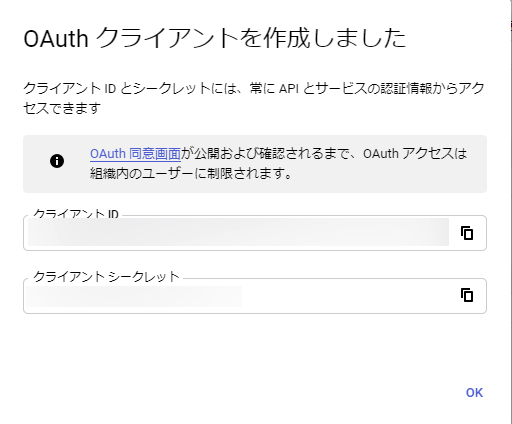Viewport: 512px width, 424px height.
Task: Click the word OAuth in the dialog title
Action: [56, 39]
